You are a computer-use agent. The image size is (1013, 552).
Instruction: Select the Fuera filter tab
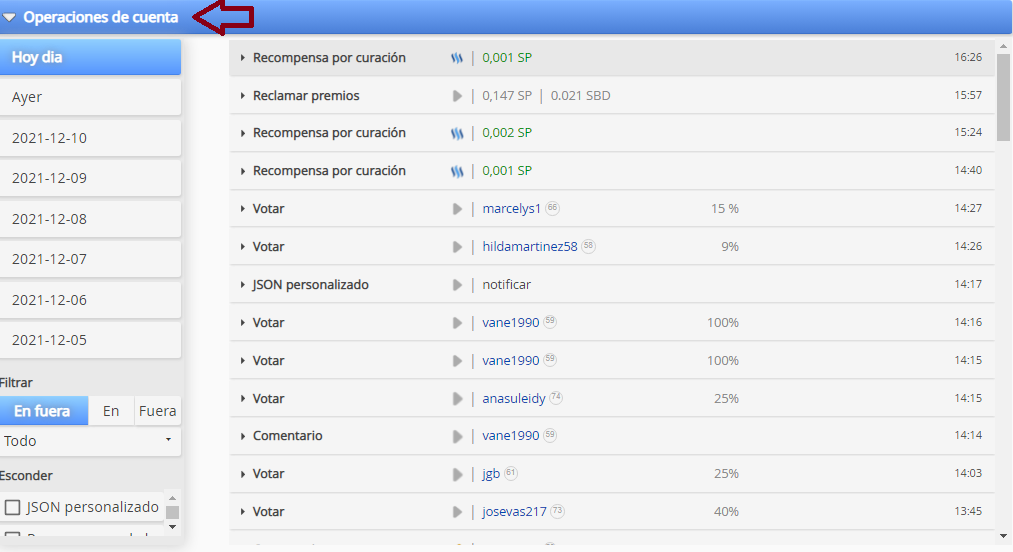point(157,410)
